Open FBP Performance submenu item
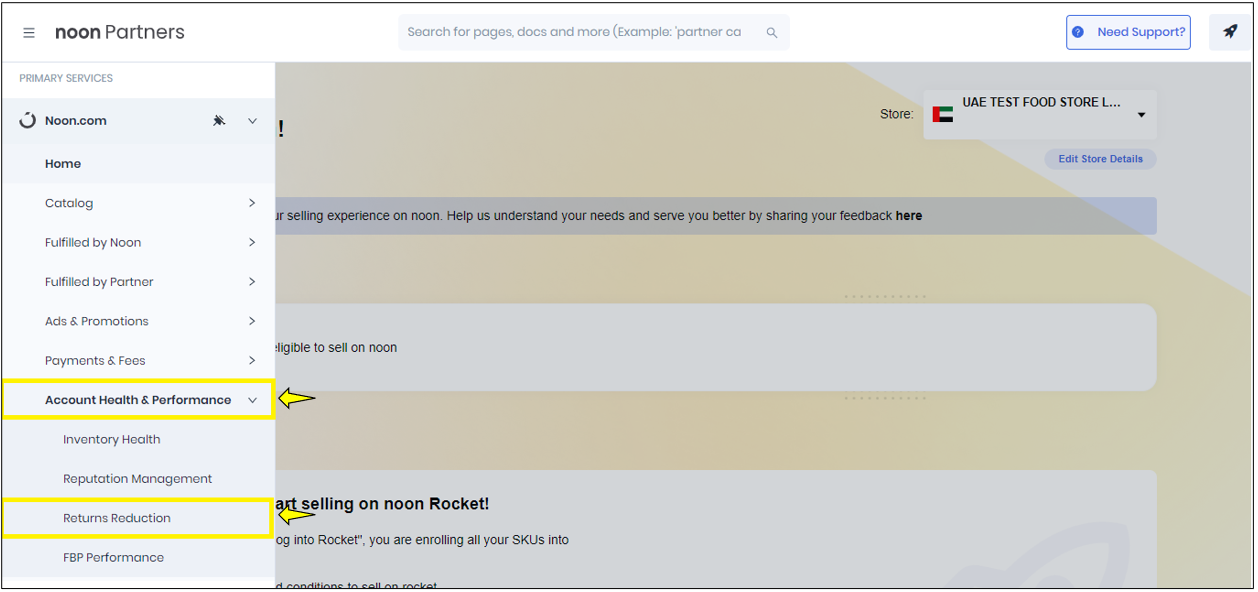Screen dimensions: 1258x592 (138, 557)
